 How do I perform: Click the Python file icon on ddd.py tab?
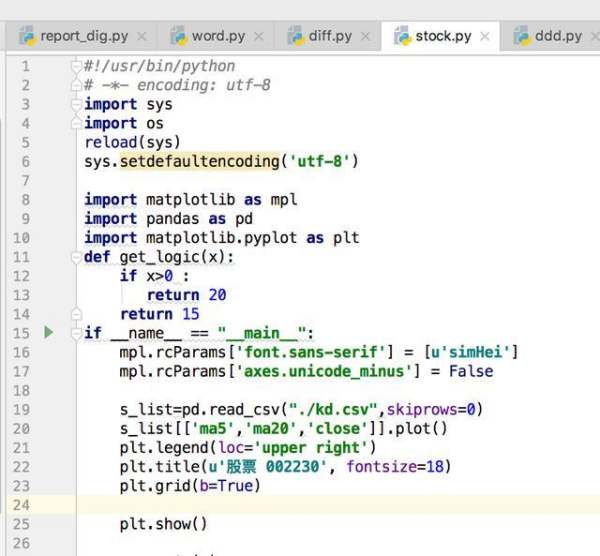(x=522, y=36)
